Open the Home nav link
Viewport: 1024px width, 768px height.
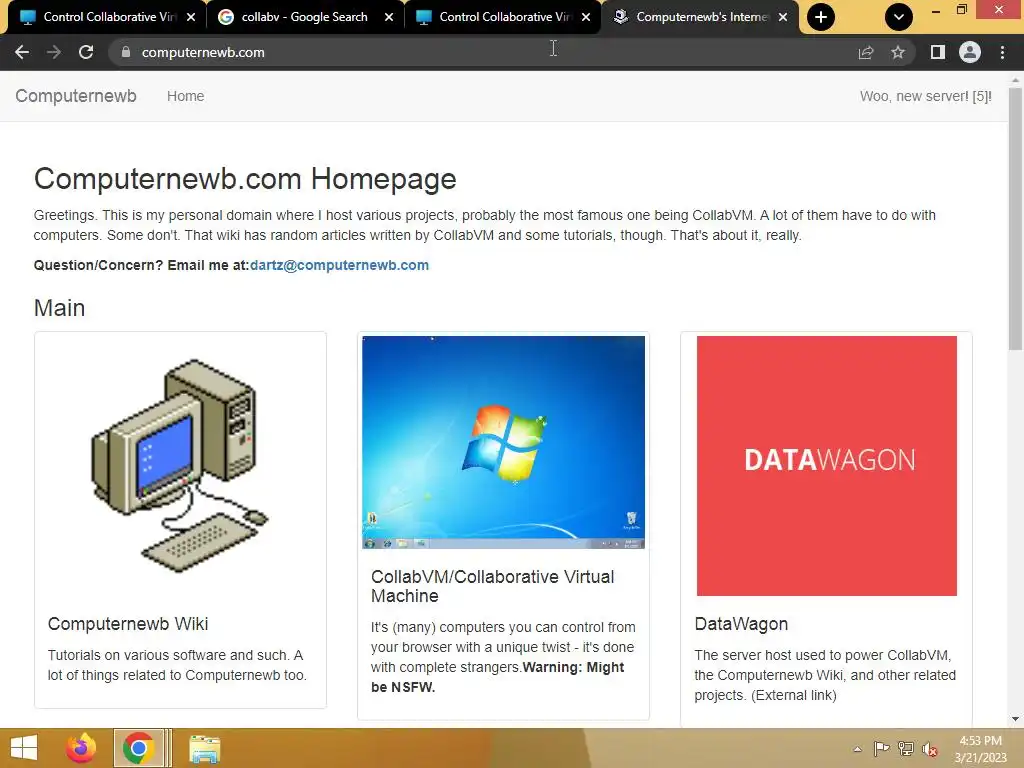pos(185,96)
